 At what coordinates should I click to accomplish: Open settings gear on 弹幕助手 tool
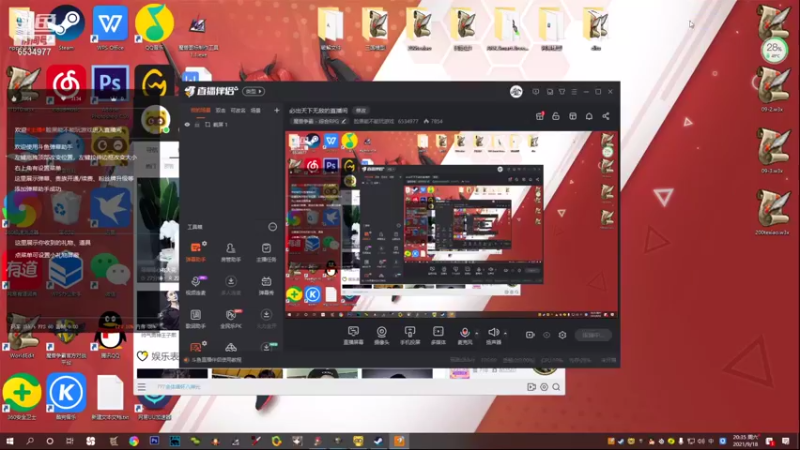(x=205, y=244)
